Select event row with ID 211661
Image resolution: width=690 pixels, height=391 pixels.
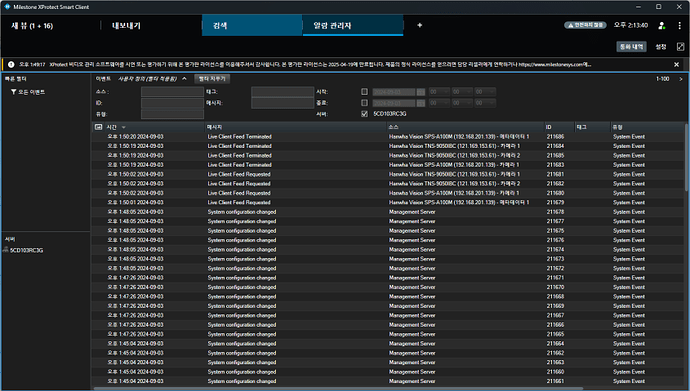tap(388, 381)
